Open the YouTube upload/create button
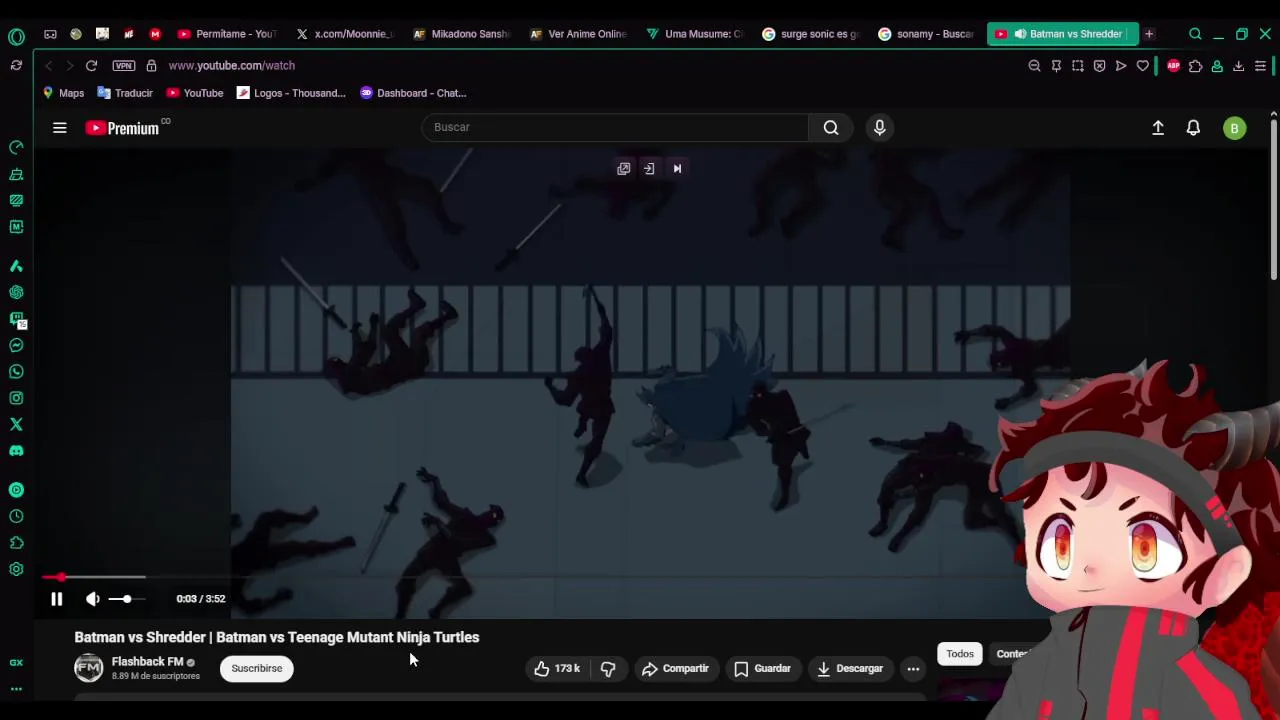 pos(1158,128)
